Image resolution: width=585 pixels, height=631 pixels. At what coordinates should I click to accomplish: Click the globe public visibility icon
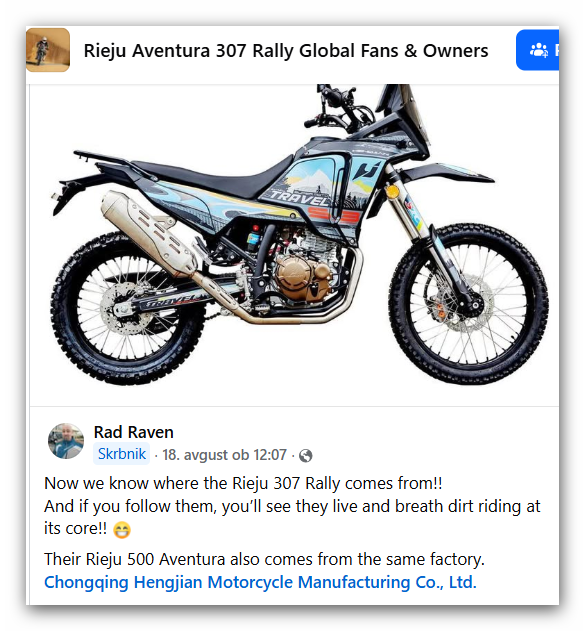tap(306, 456)
